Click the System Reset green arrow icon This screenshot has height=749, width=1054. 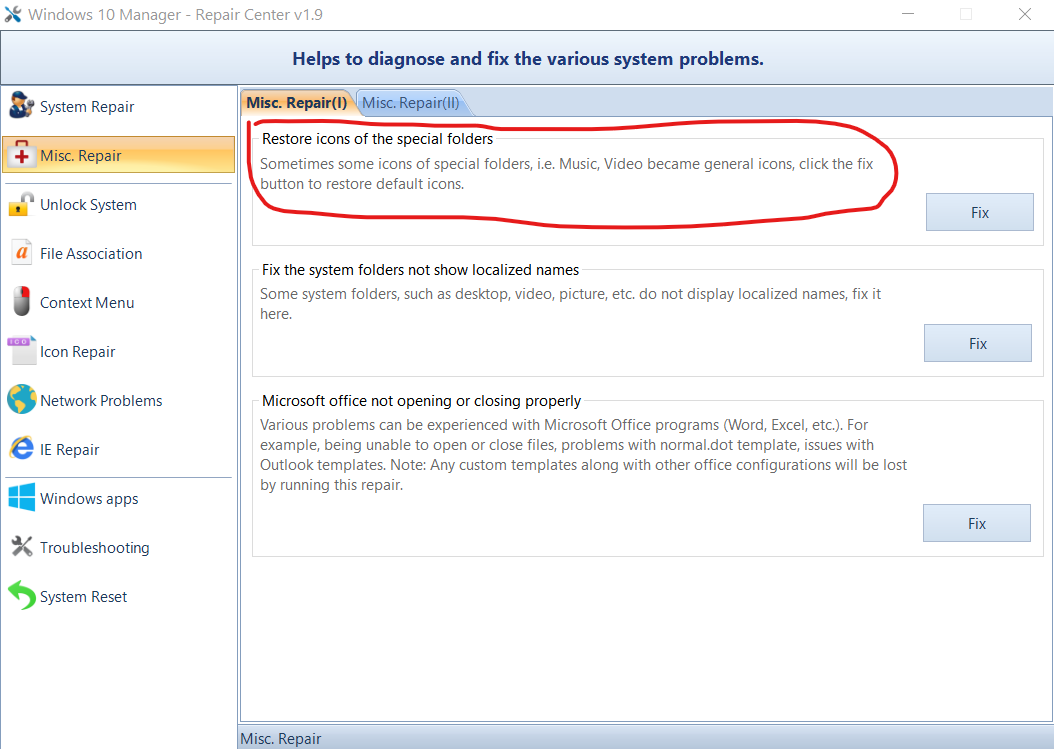(x=22, y=596)
